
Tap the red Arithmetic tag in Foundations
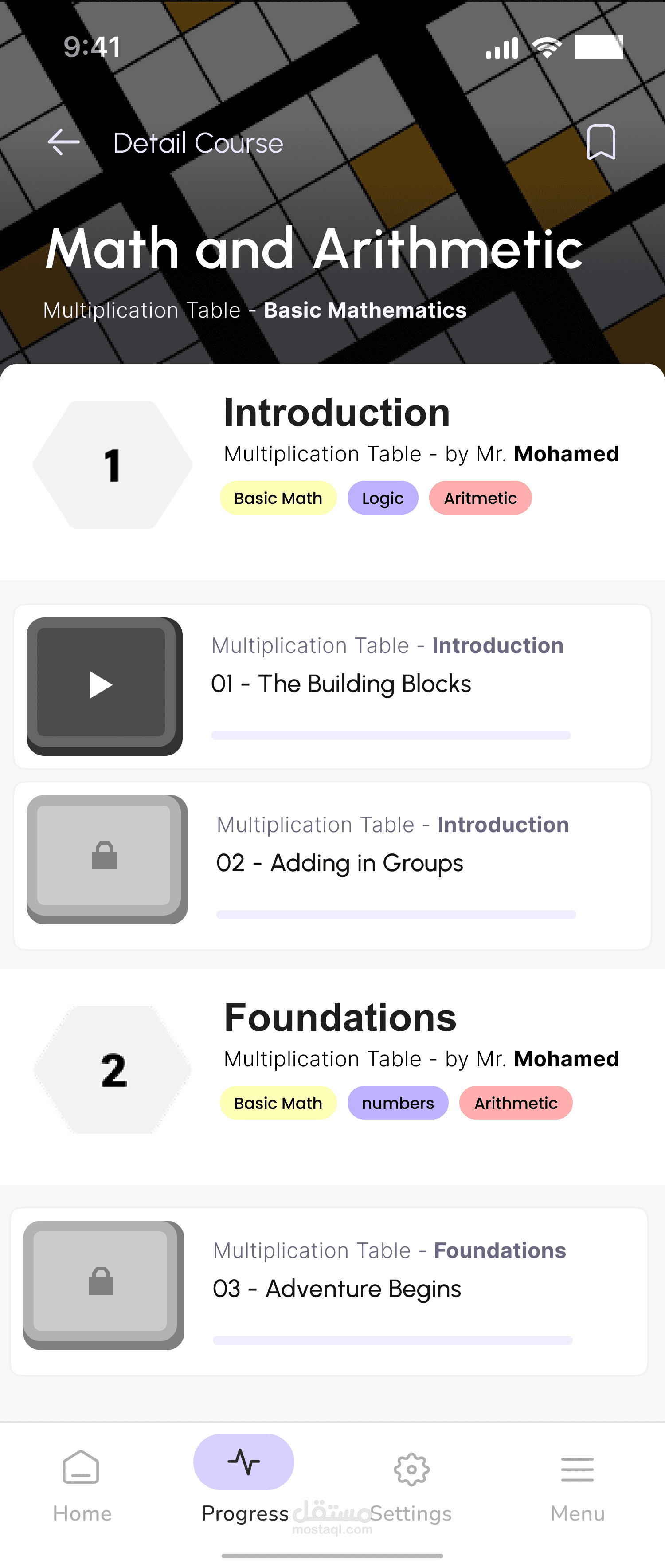[515, 1103]
